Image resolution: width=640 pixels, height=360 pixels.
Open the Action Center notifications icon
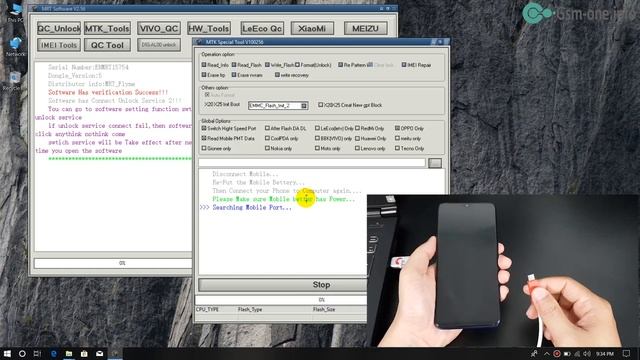pos(627,353)
